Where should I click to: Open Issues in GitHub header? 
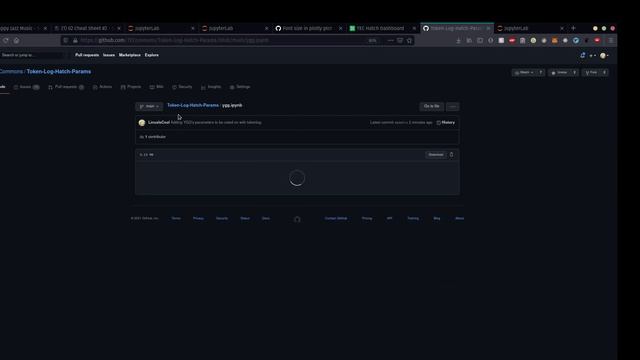tap(109, 55)
